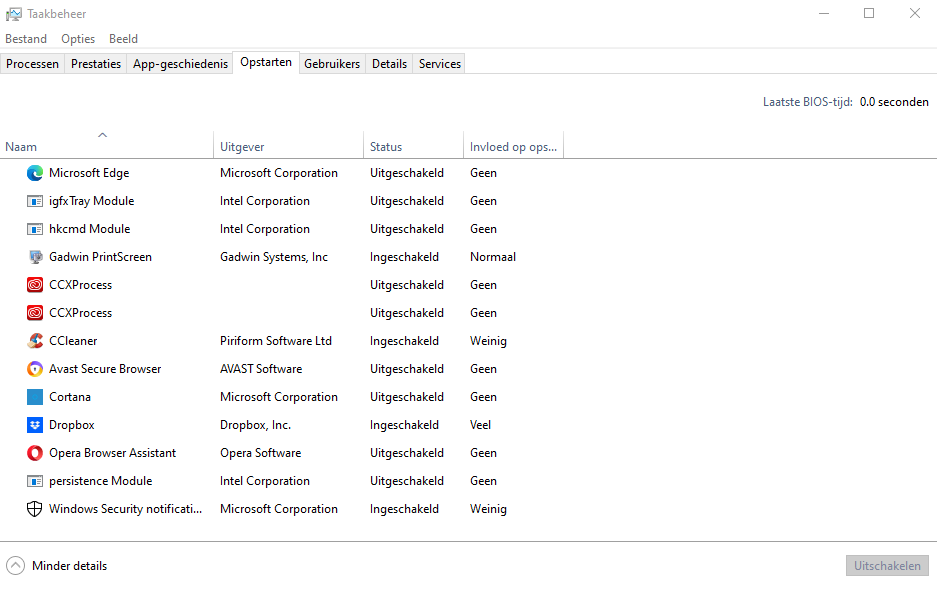The height and width of the screenshot is (590, 937).
Task: Click the Avast Secure Browser icon
Action: point(35,369)
